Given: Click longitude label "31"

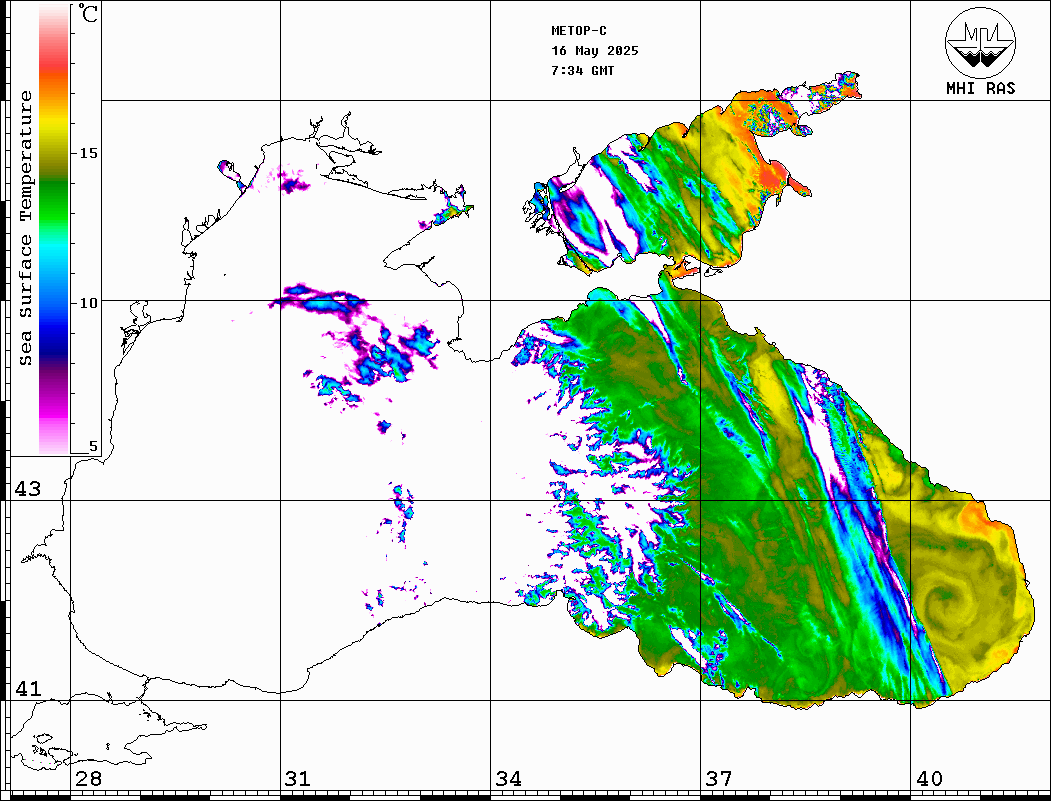Looking at the screenshot, I should click(x=298, y=779).
